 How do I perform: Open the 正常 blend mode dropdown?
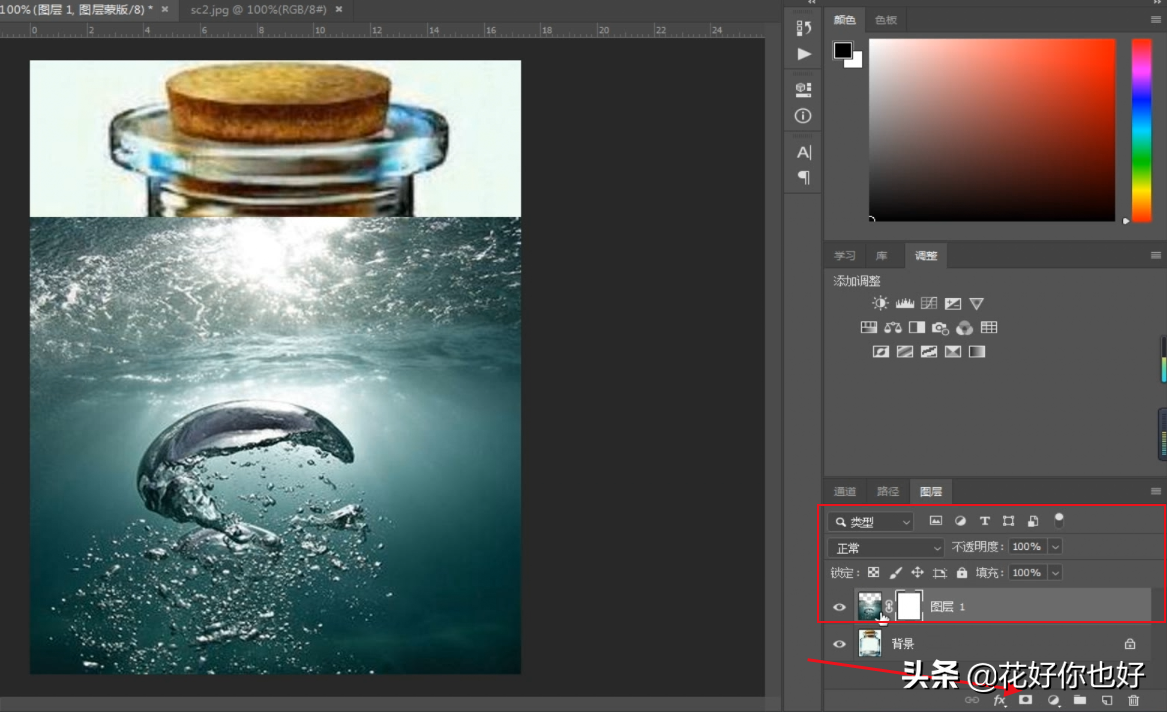(x=886, y=547)
